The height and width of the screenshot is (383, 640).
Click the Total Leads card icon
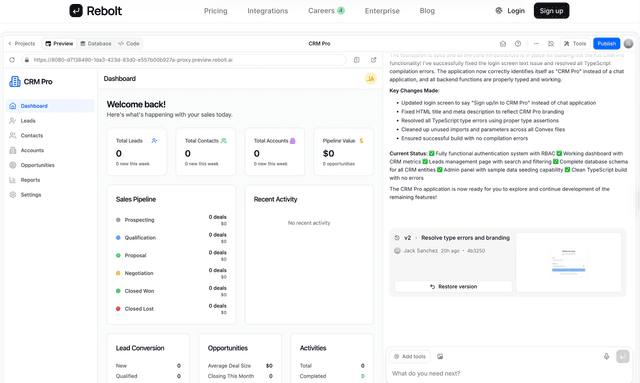point(154,141)
